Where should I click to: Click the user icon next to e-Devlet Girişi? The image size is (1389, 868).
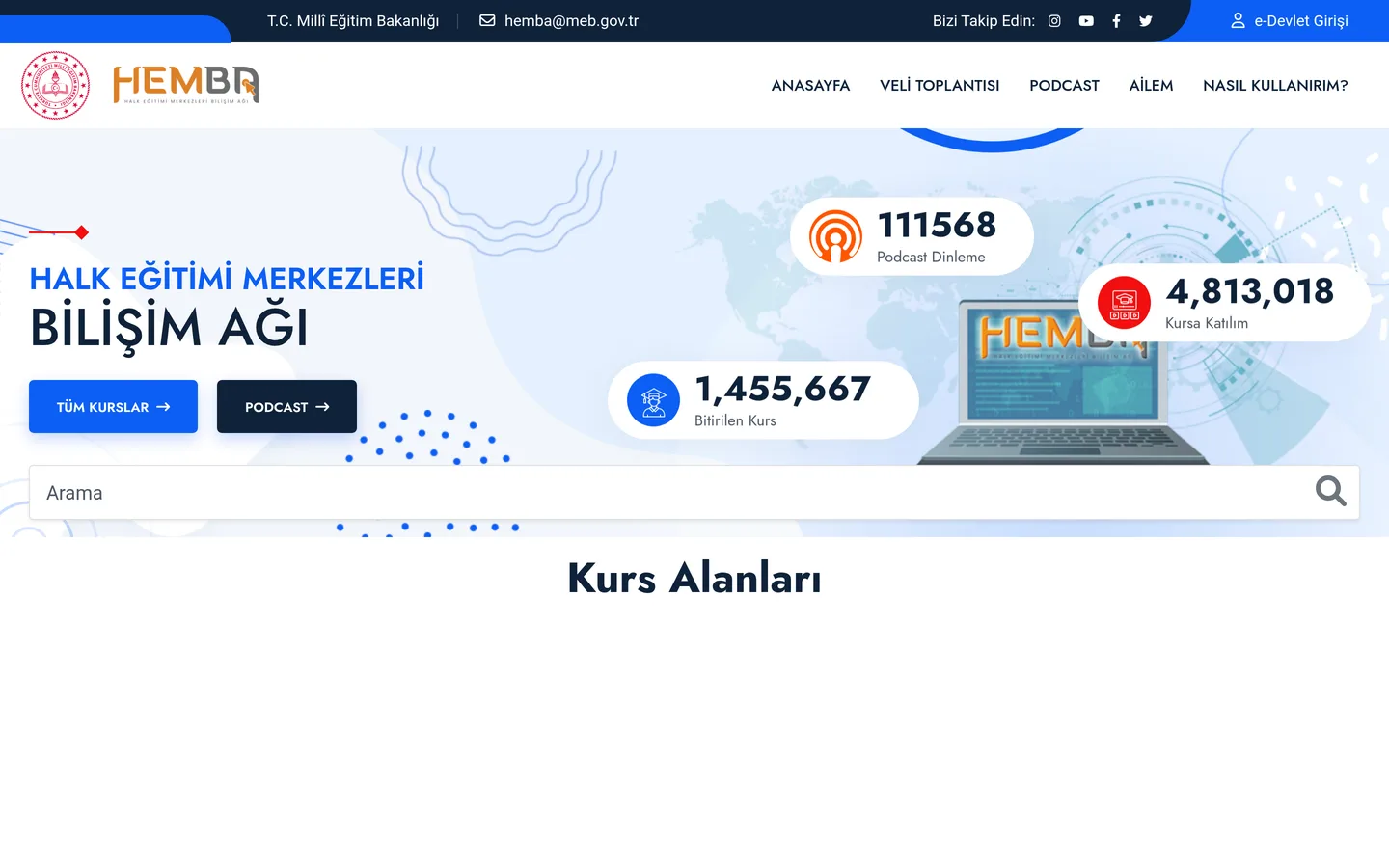coord(1238,20)
